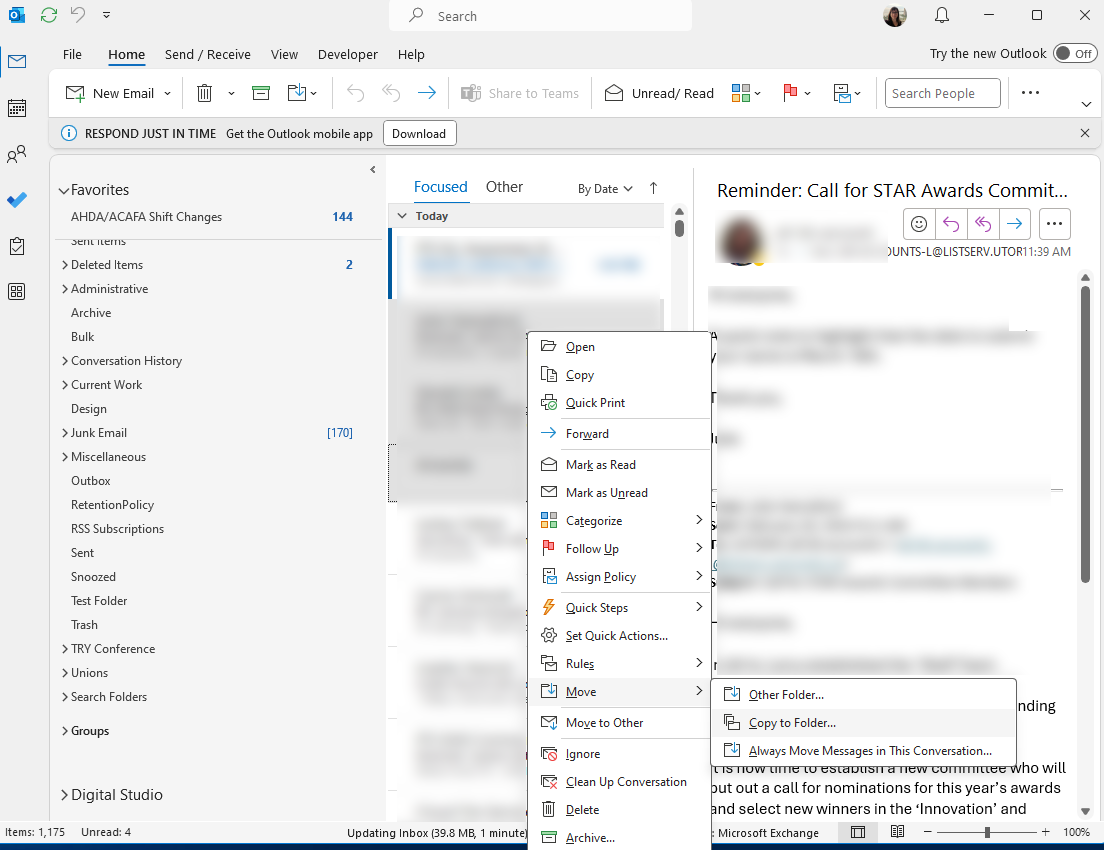1104x850 pixels.
Task: Switch to the Other inbox tab
Action: click(504, 187)
